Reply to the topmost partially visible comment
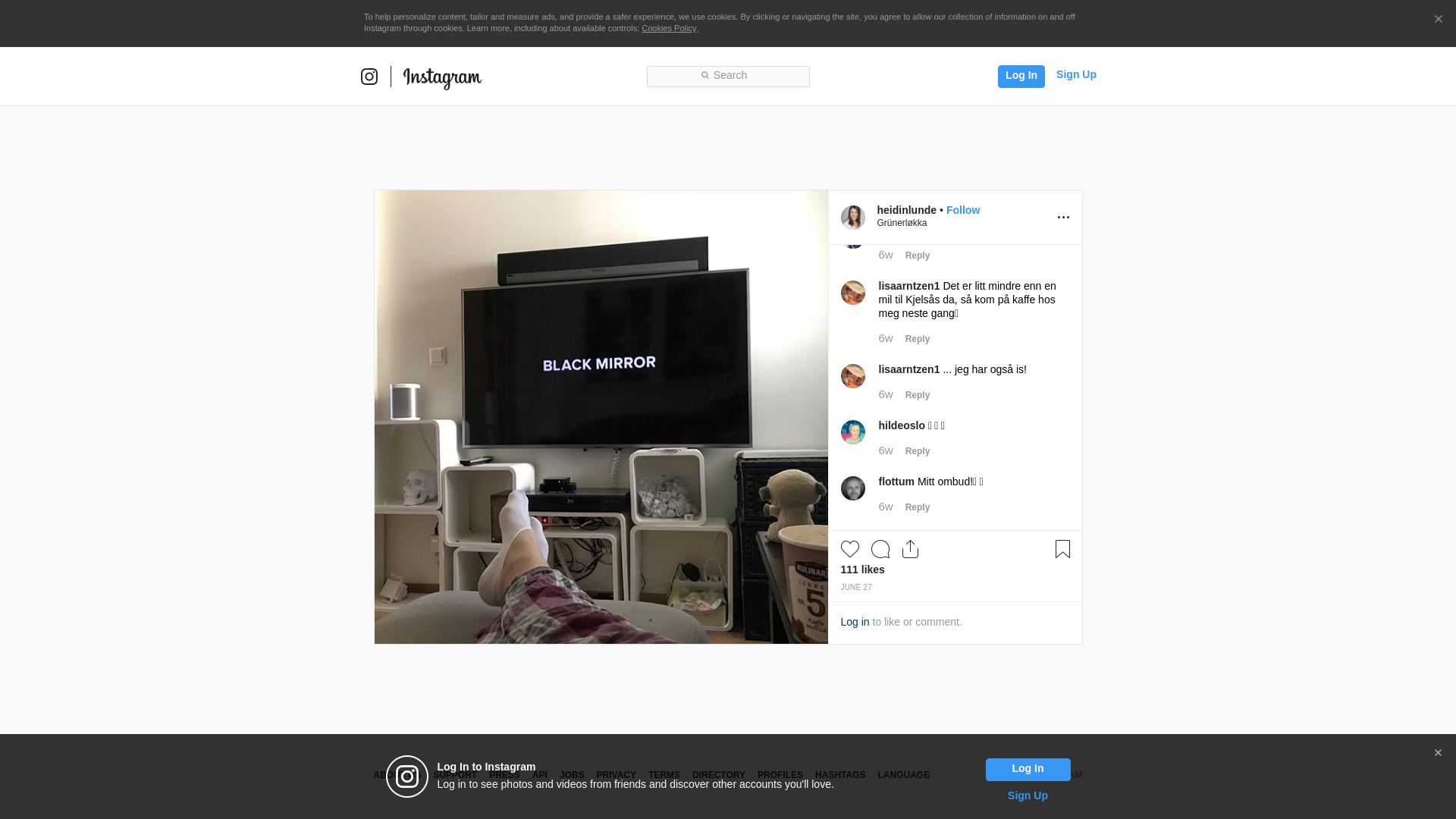Viewport: 1456px width, 819px height. (x=918, y=256)
